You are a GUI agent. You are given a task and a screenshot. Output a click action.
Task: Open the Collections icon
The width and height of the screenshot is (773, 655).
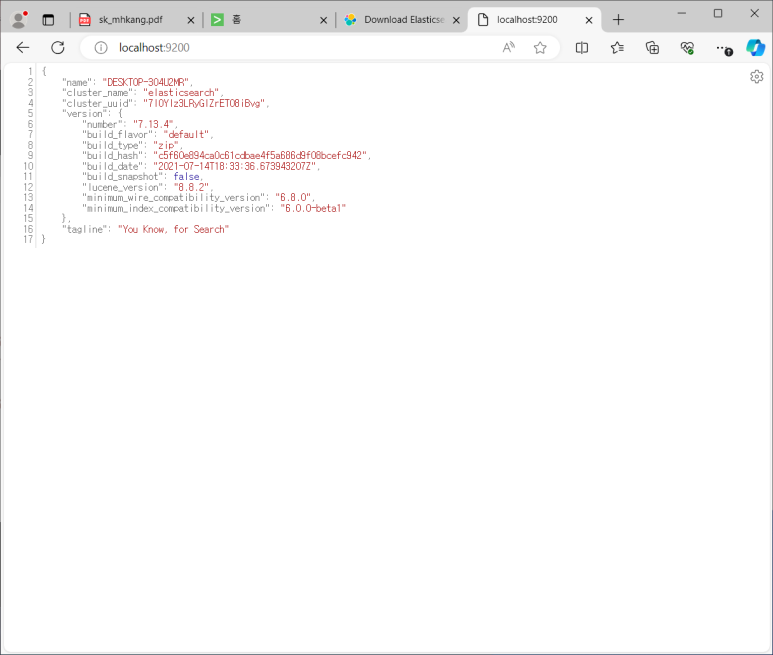[x=652, y=47]
